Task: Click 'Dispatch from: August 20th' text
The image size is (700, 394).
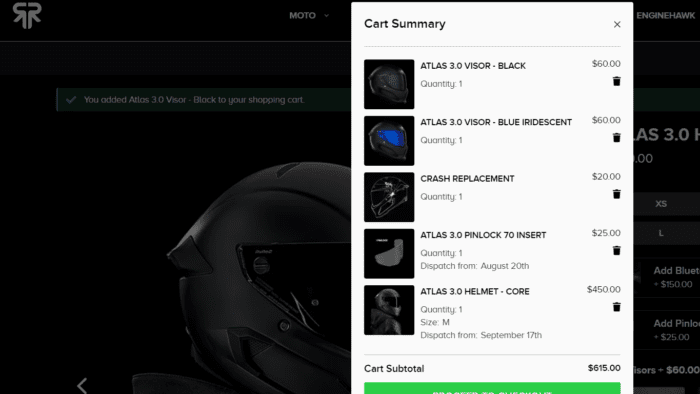Action: point(475,266)
